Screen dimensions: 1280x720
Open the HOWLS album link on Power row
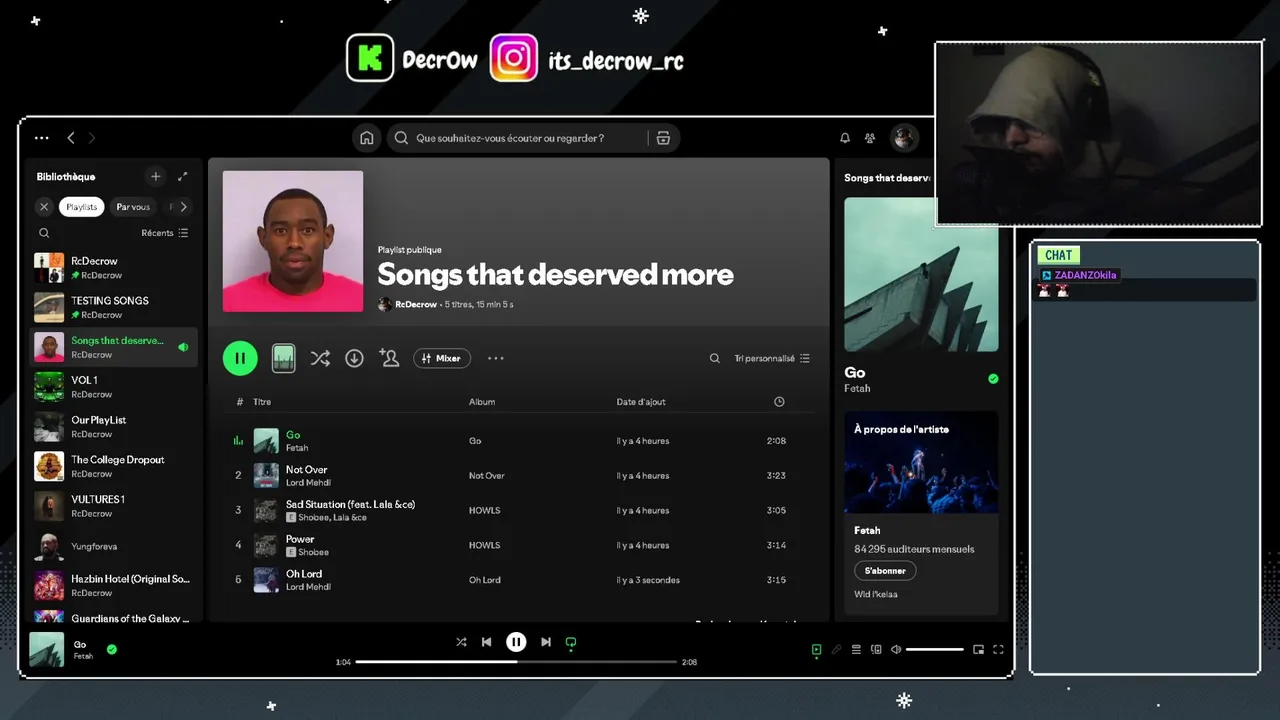click(484, 545)
